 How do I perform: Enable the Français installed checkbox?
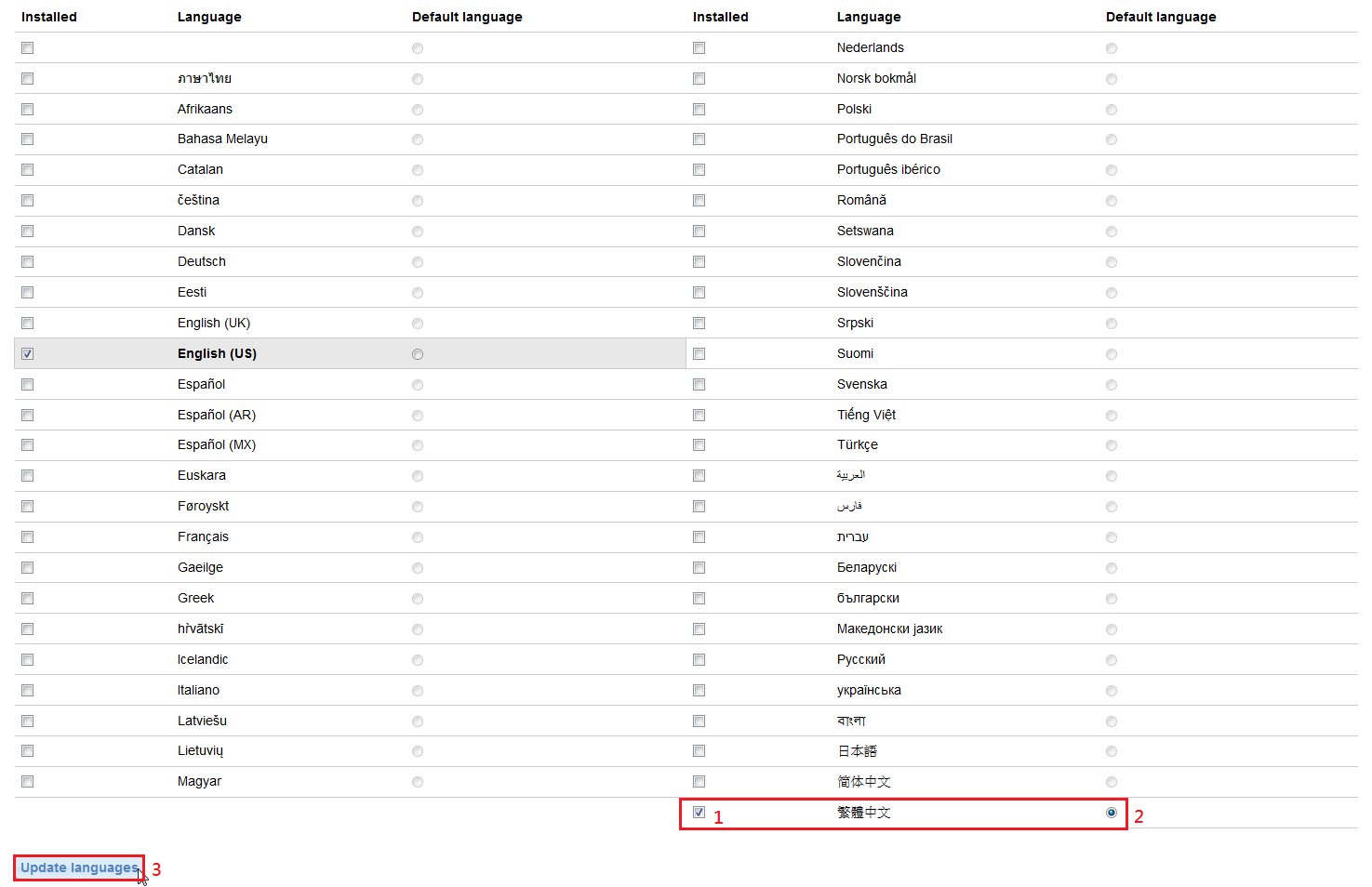28,537
